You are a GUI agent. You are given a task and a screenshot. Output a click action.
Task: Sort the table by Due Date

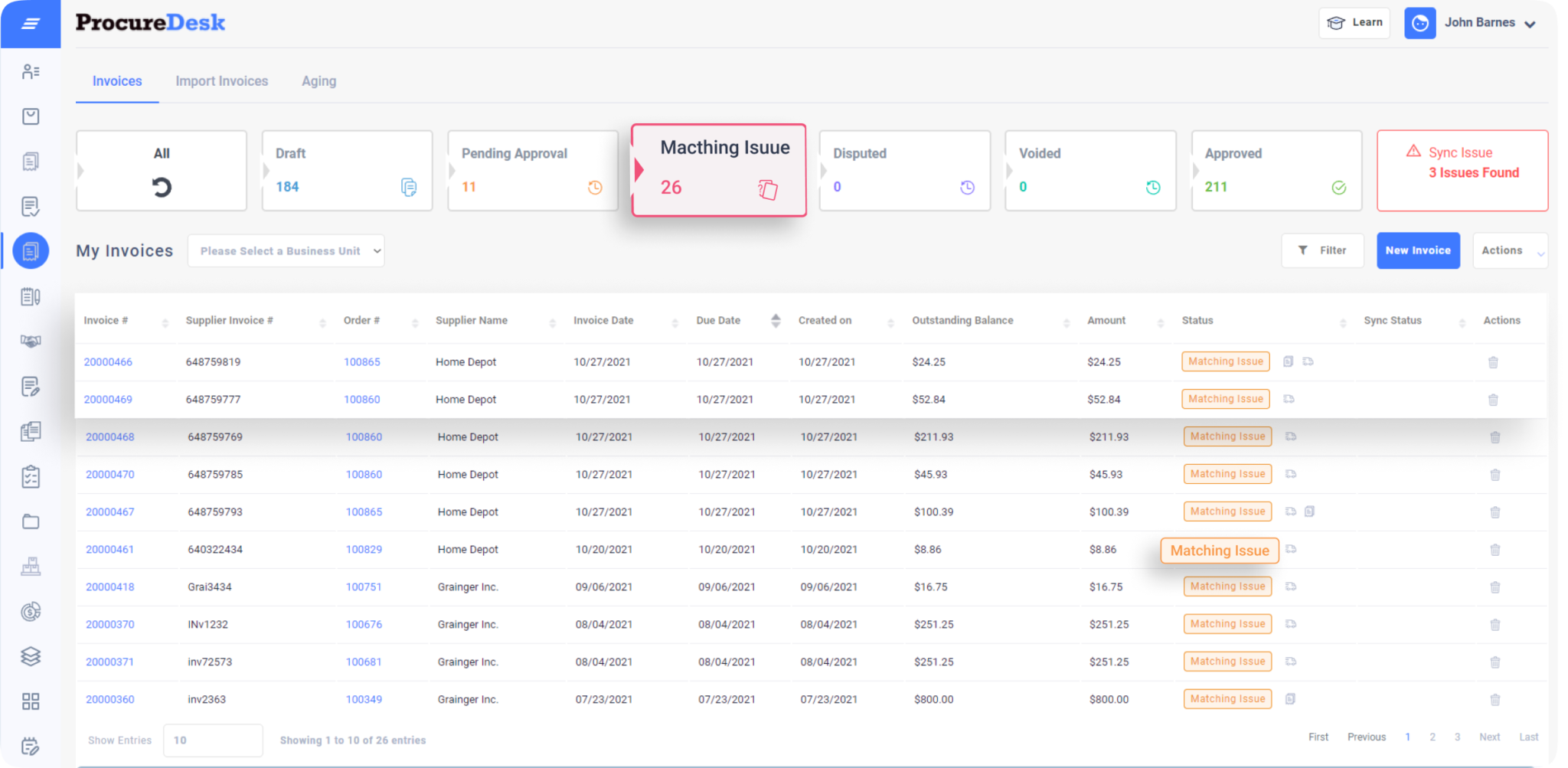click(776, 320)
